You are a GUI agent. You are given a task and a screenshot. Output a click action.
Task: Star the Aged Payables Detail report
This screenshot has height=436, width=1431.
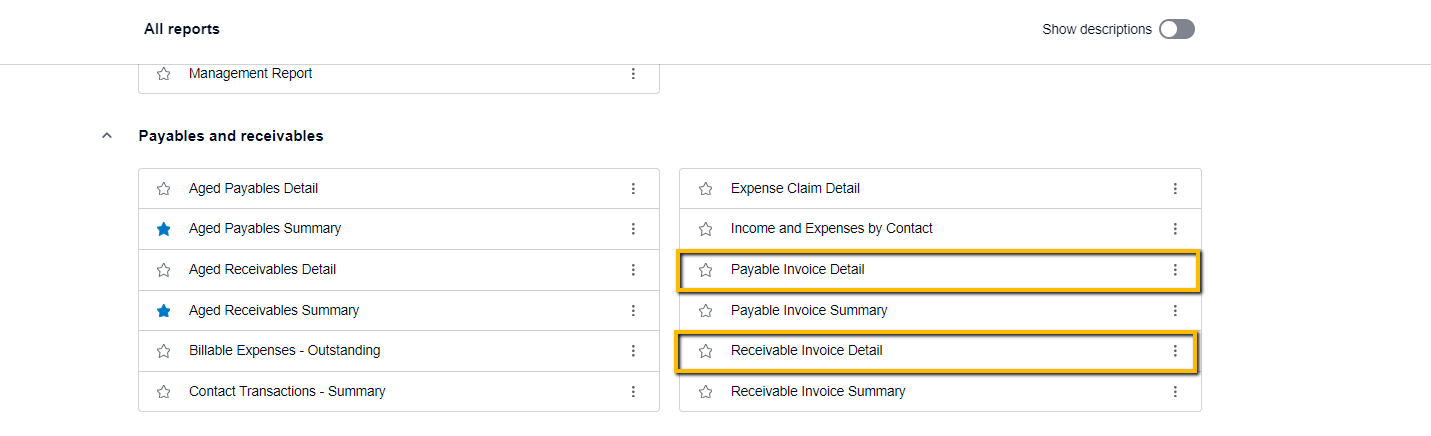[x=164, y=189]
